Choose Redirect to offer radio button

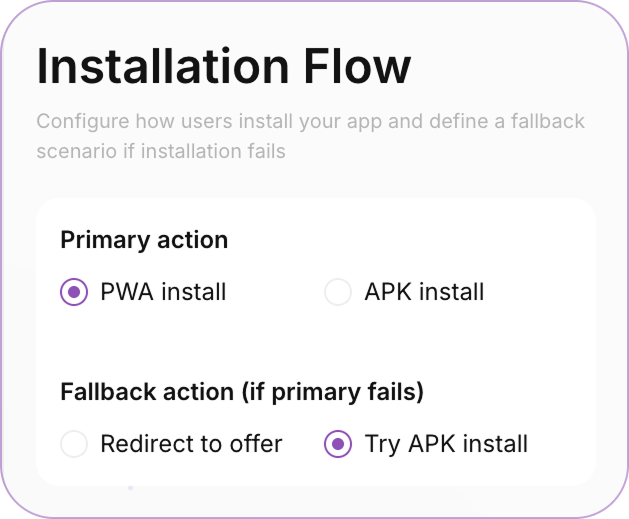coord(74,444)
